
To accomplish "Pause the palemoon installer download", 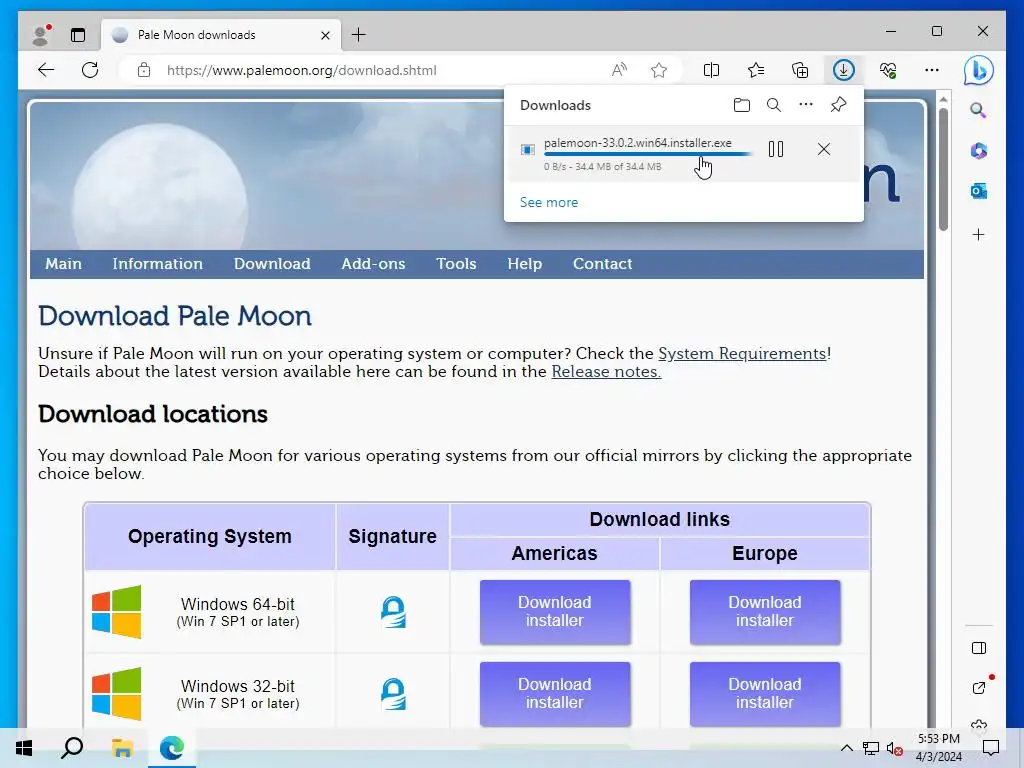I will (776, 150).
